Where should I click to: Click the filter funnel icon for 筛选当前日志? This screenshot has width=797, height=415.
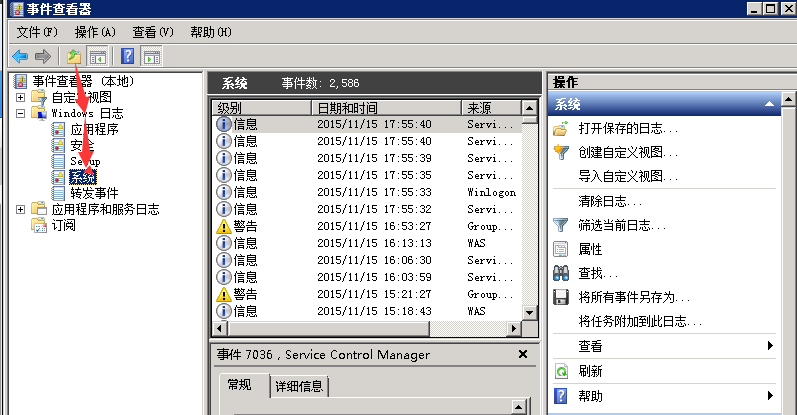click(561, 226)
